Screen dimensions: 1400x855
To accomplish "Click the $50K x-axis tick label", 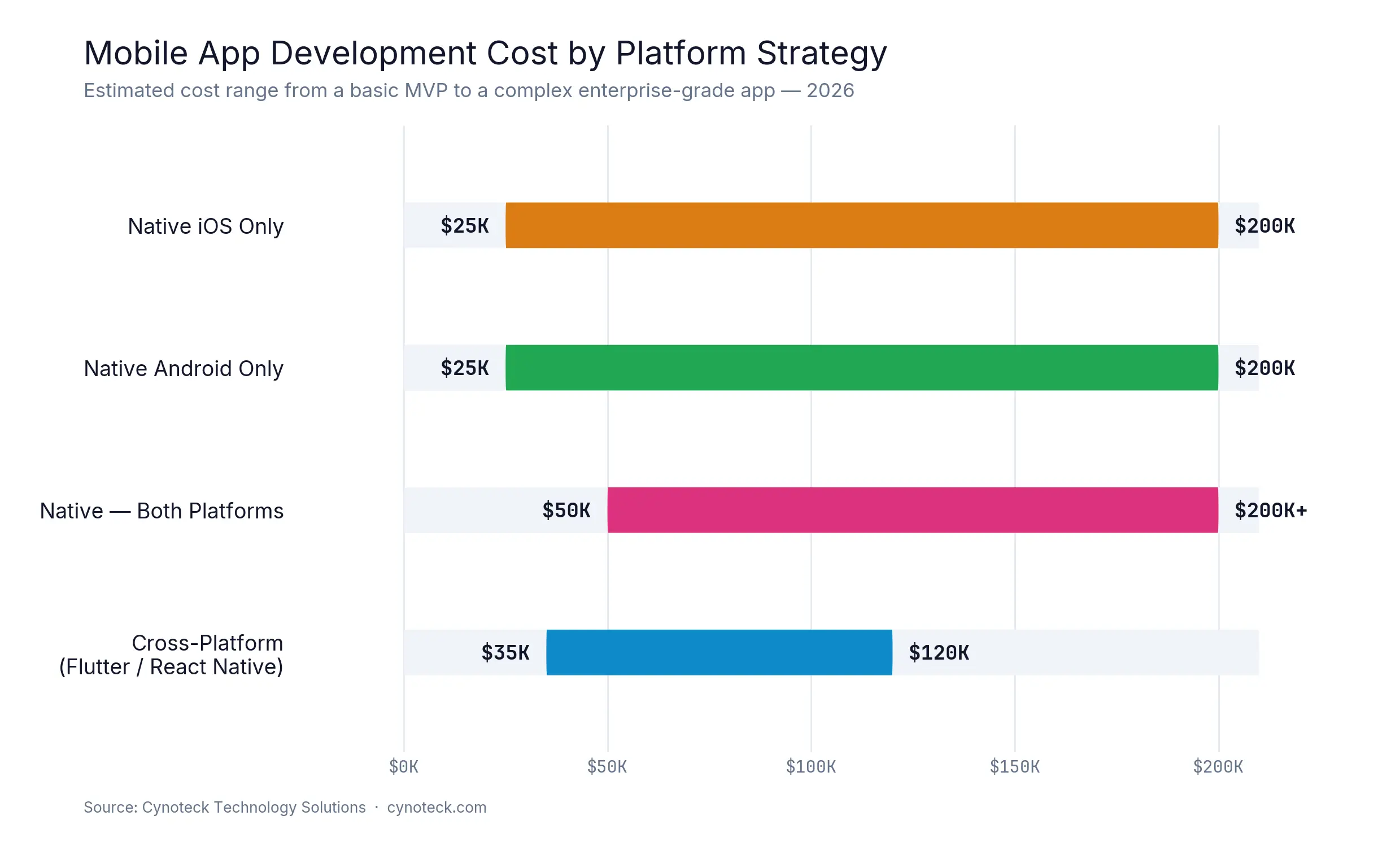I will (x=608, y=767).
